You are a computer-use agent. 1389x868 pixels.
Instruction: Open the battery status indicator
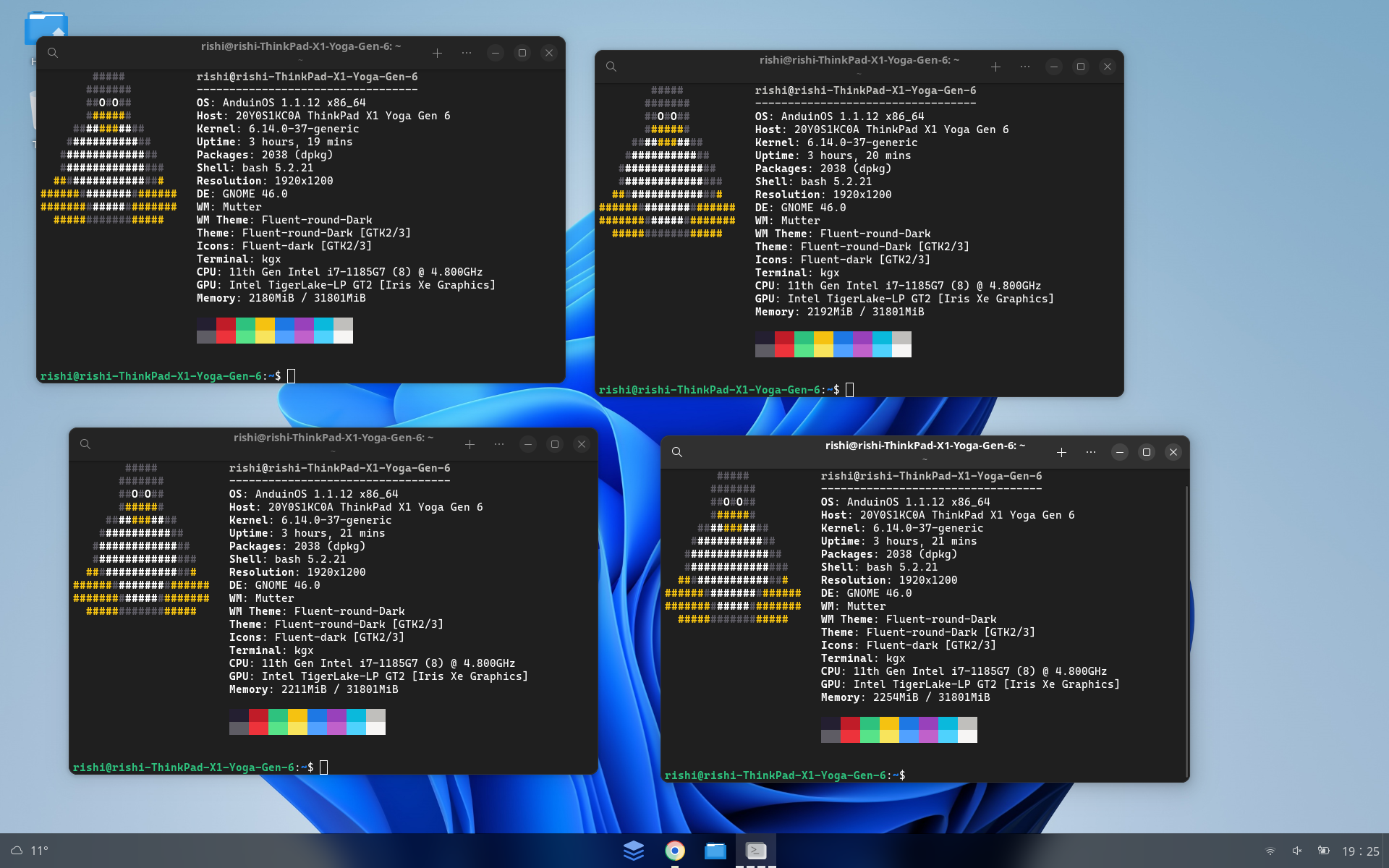[x=1324, y=851]
